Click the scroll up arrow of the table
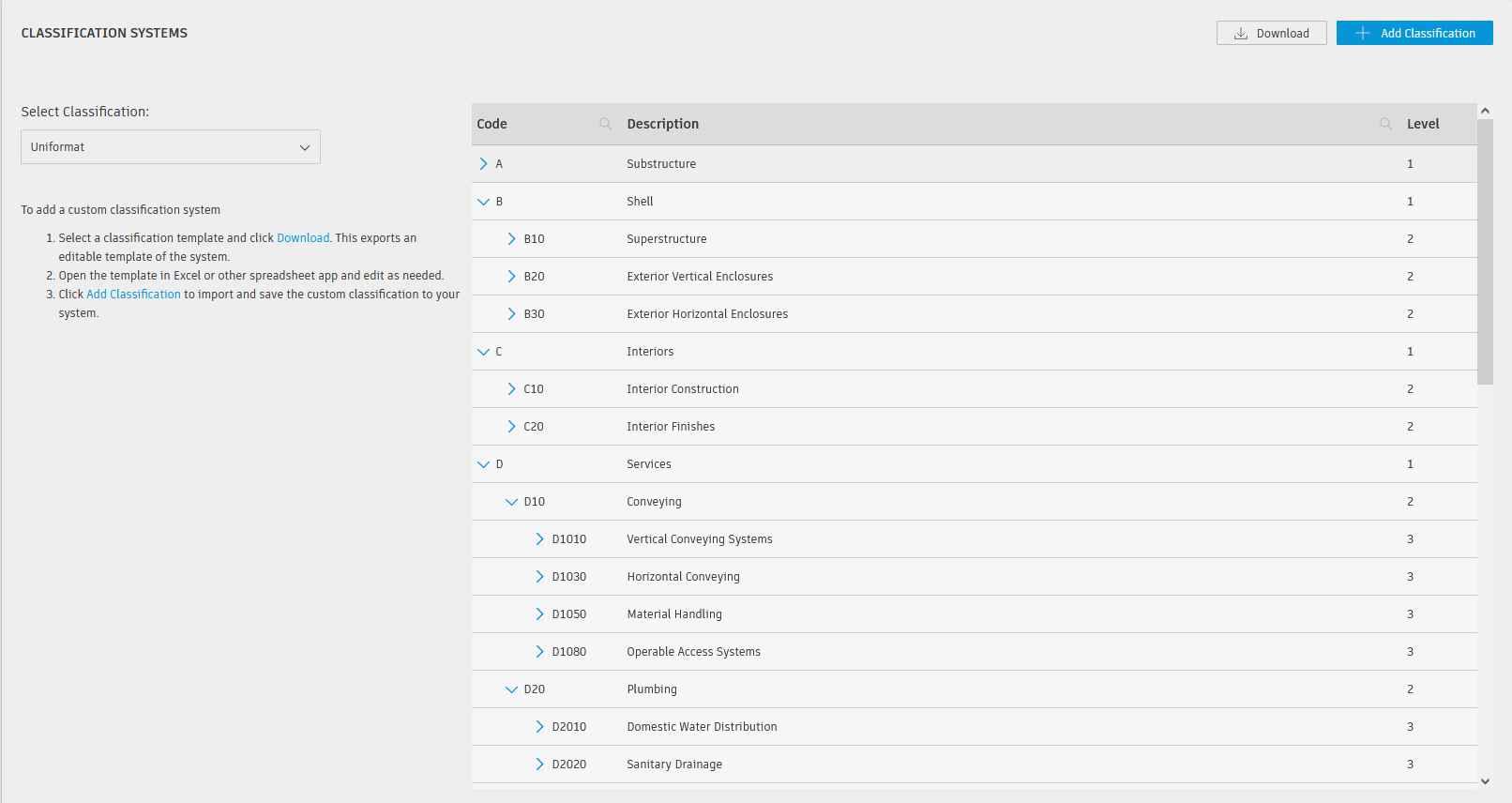Viewport: 1512px width, 803px height. coord(1485,111)
